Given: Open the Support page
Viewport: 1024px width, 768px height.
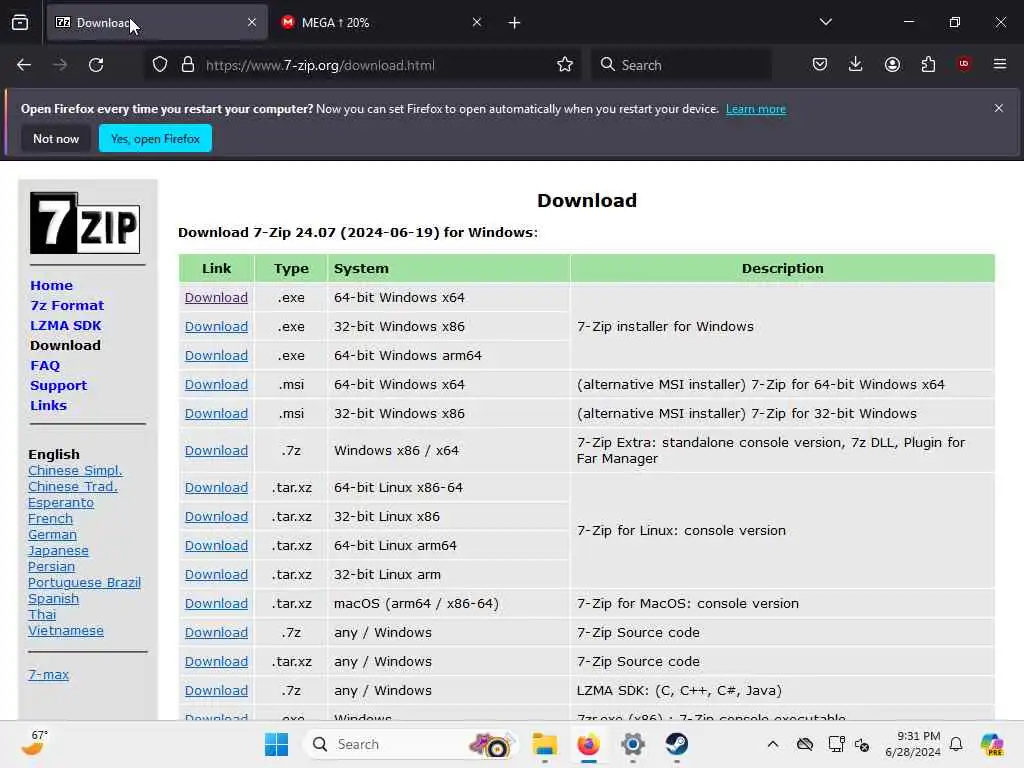Looking at the screenshot, I should [58, 385].
